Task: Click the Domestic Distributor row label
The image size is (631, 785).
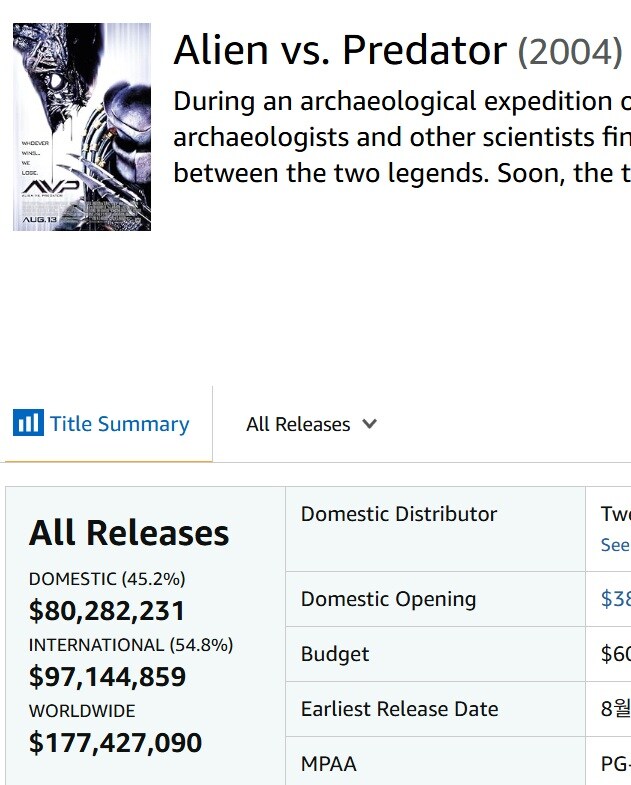Action: click(398, 514)
